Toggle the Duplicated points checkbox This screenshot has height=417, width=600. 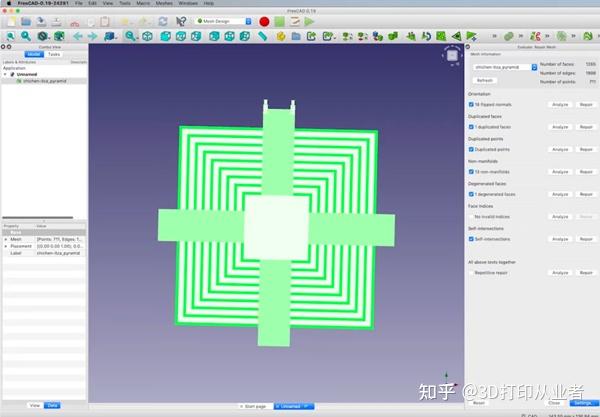tap(471, 149)
